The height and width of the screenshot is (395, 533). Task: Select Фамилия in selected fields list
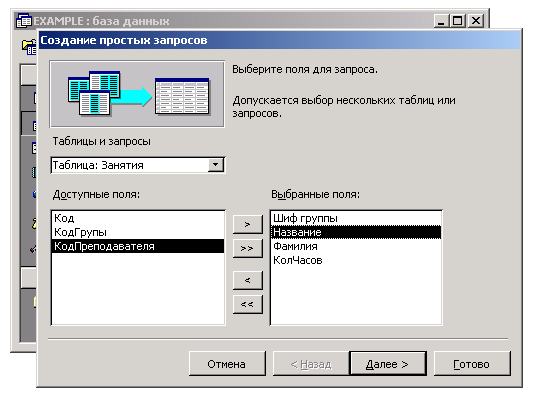pos(356,246)
